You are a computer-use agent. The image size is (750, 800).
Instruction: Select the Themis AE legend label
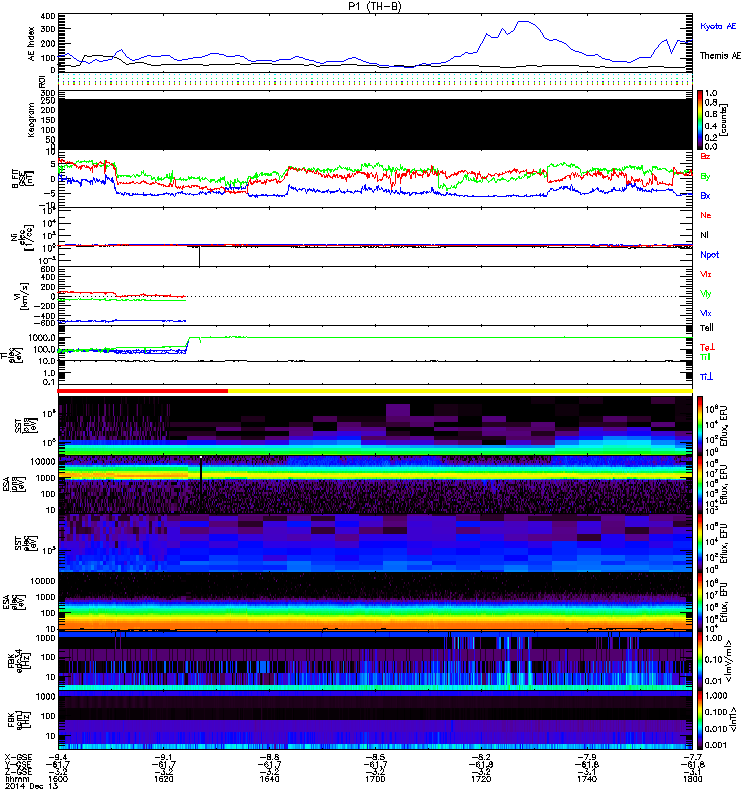[720, 56]
